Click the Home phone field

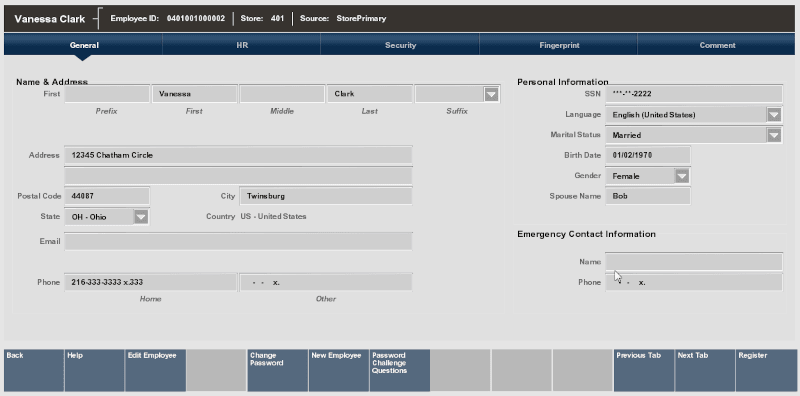pyautogui.click(x=151, y=282)
